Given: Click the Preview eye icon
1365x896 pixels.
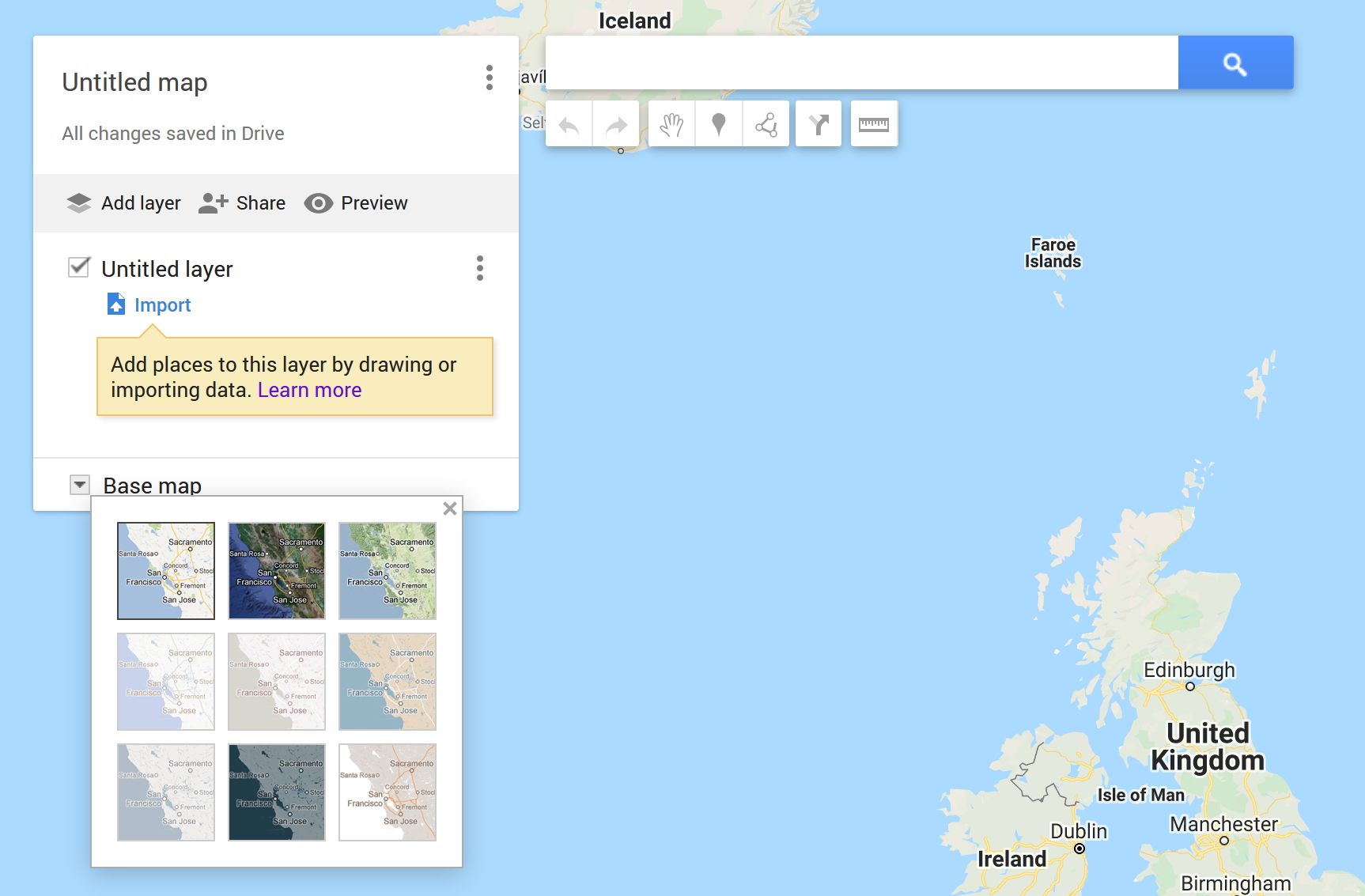Looking at the screenshot, I should (318, 203).
